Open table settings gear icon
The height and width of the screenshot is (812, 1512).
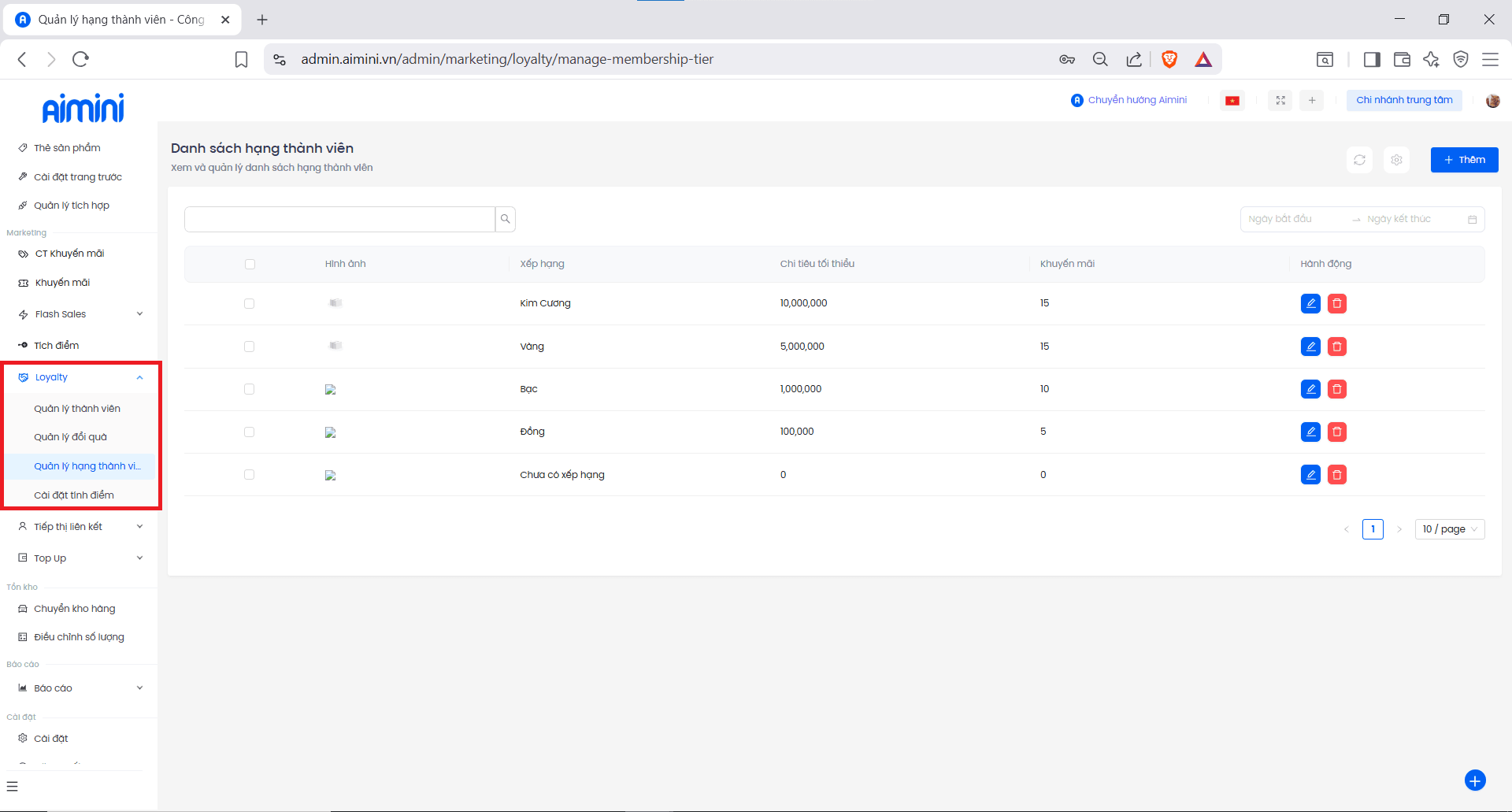point(1396,160)
